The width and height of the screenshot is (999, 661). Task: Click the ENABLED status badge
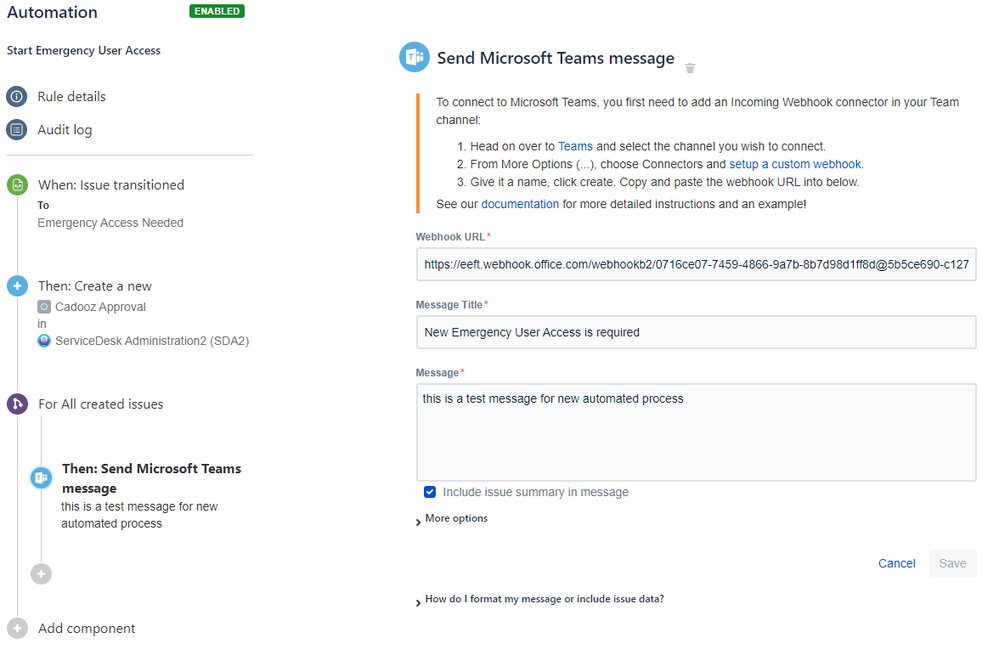click(217, 11)
